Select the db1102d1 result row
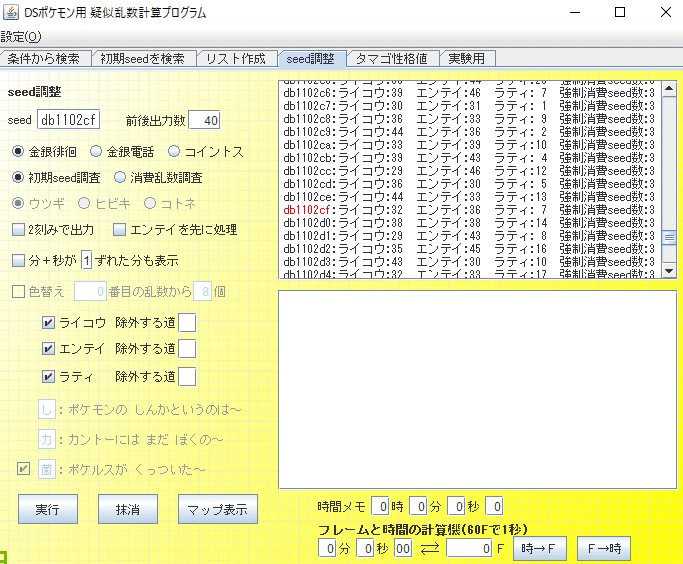The width and height of the screenshot is (683, 564). point(470,236)
